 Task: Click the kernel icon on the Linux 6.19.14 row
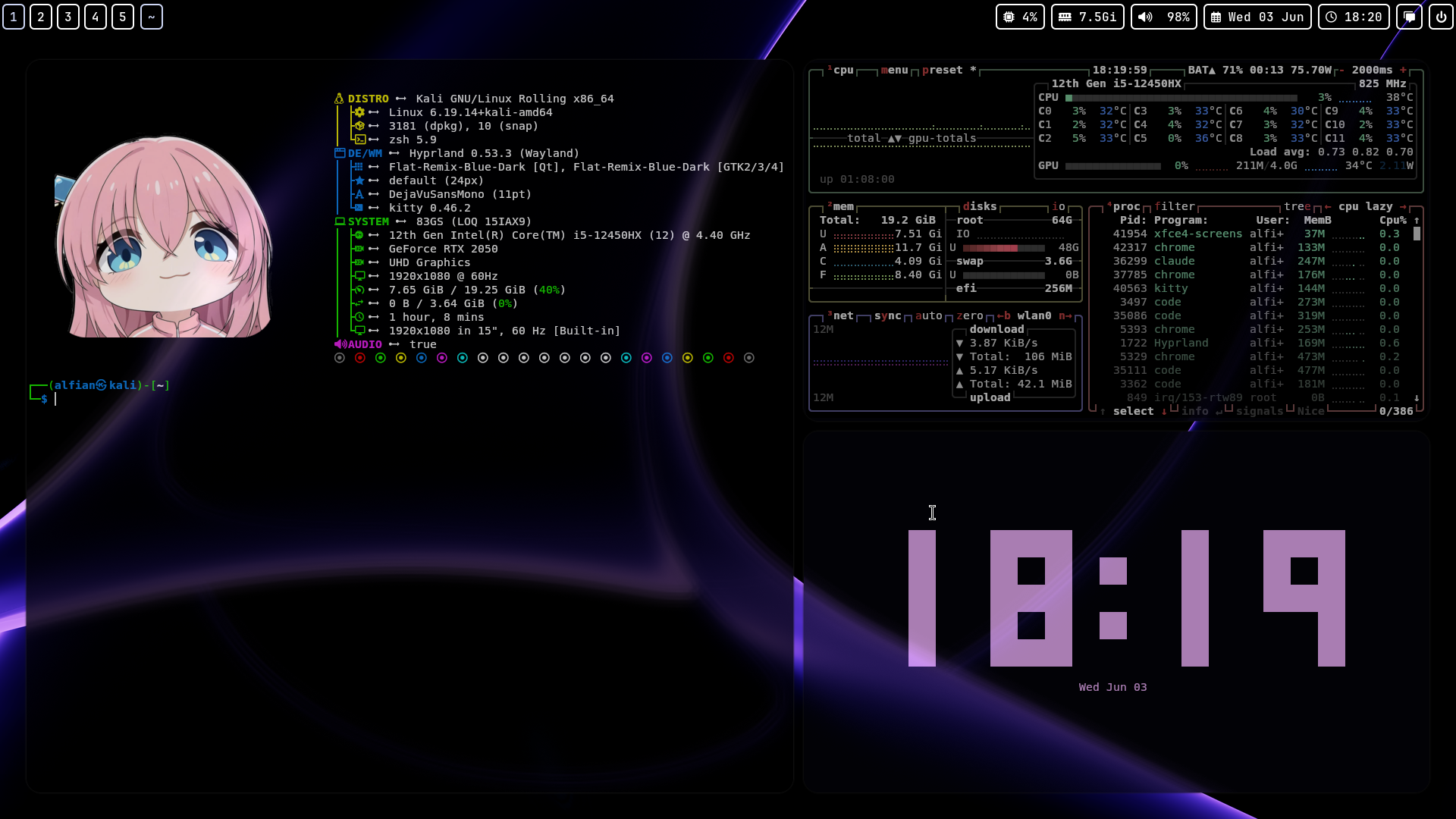359,112
